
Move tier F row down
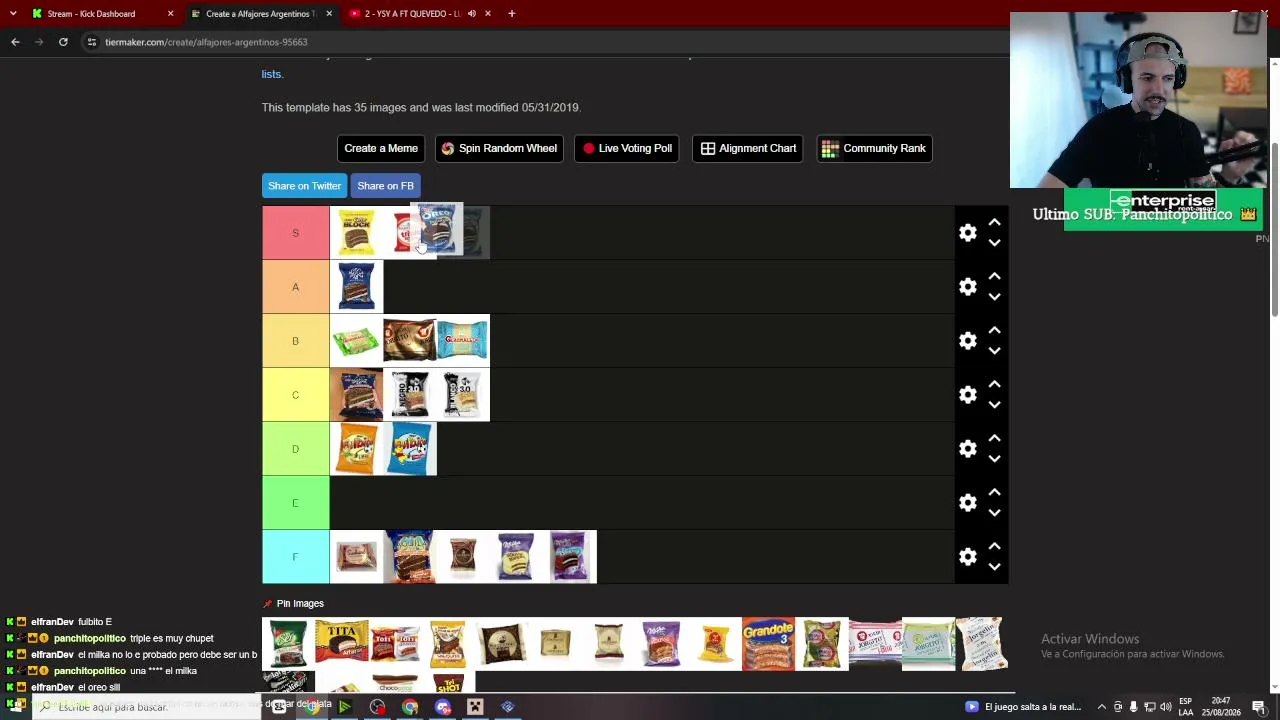(994, 567)
